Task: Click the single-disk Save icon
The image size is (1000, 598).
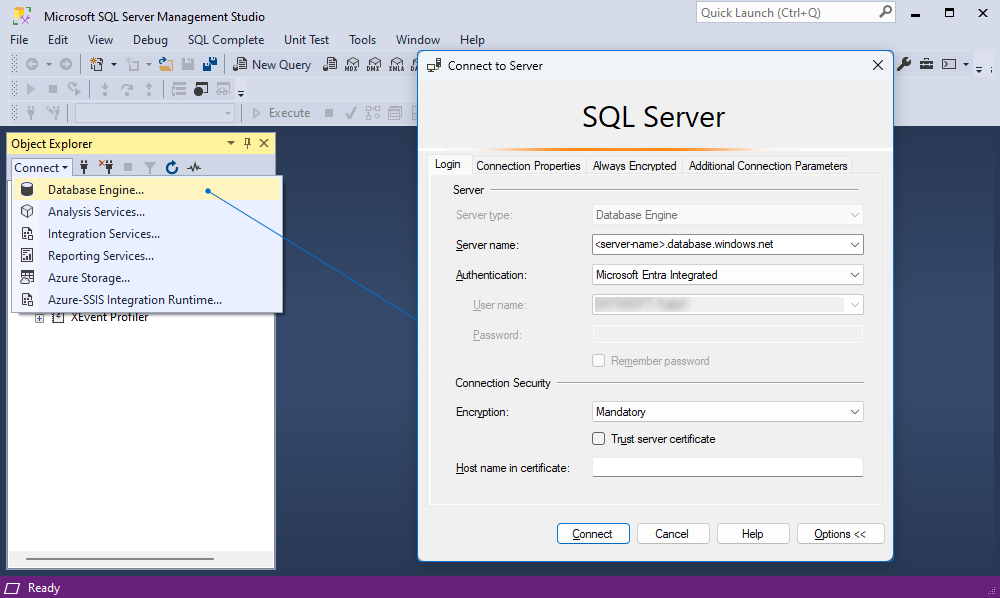Action: coord(188,64)
